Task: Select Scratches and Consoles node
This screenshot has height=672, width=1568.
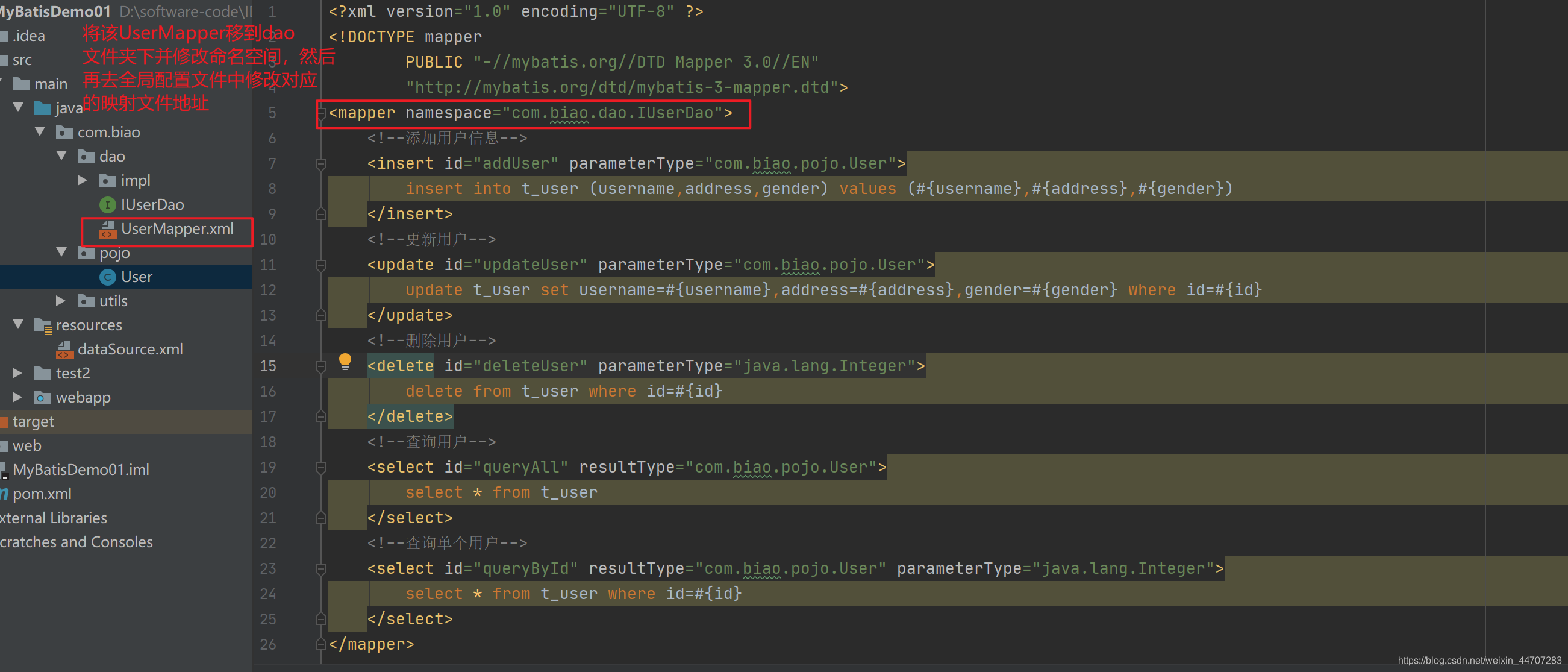Action: 77,542
